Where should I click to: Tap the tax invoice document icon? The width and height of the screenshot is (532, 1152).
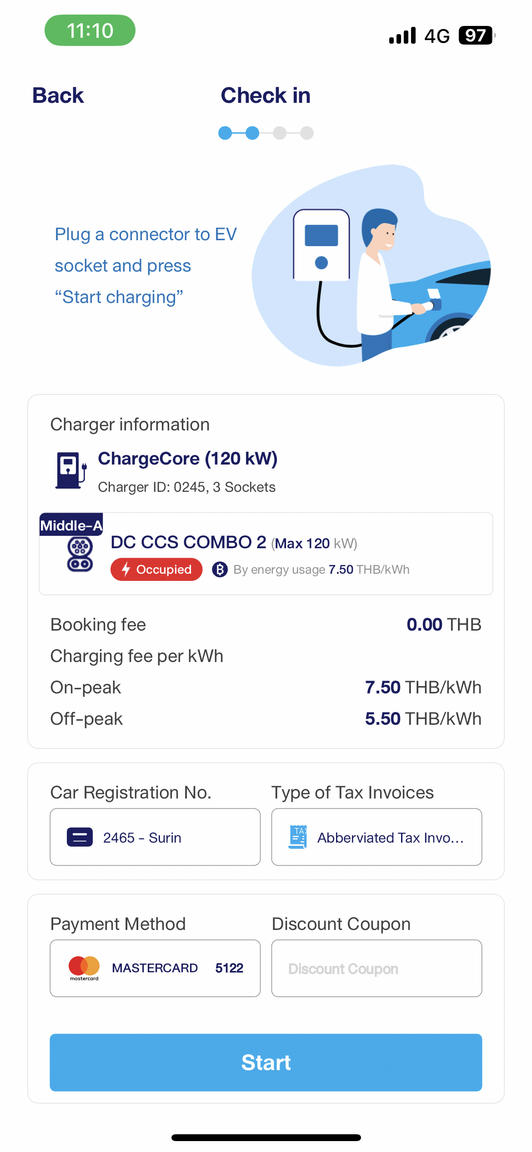pyautogui.click(x=298, y=838)
